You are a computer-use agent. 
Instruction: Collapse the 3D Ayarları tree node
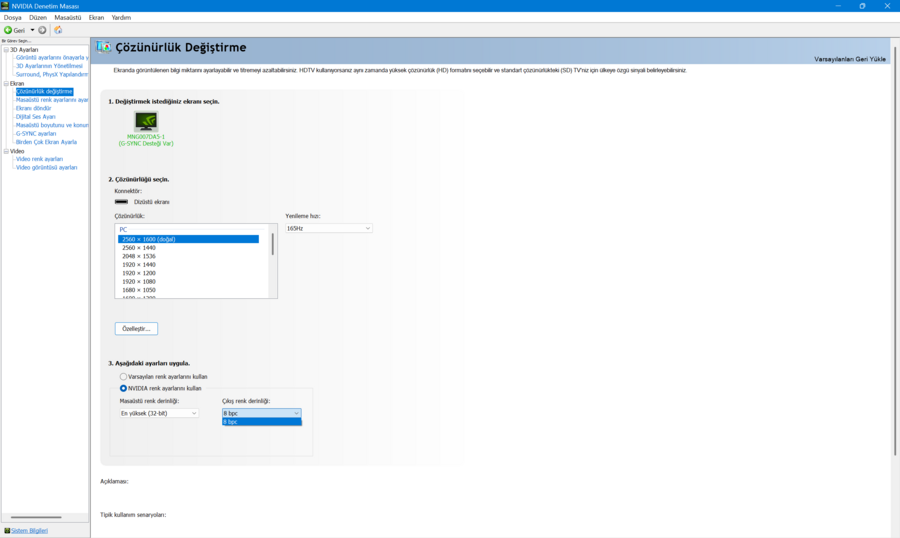pos(6,50)
